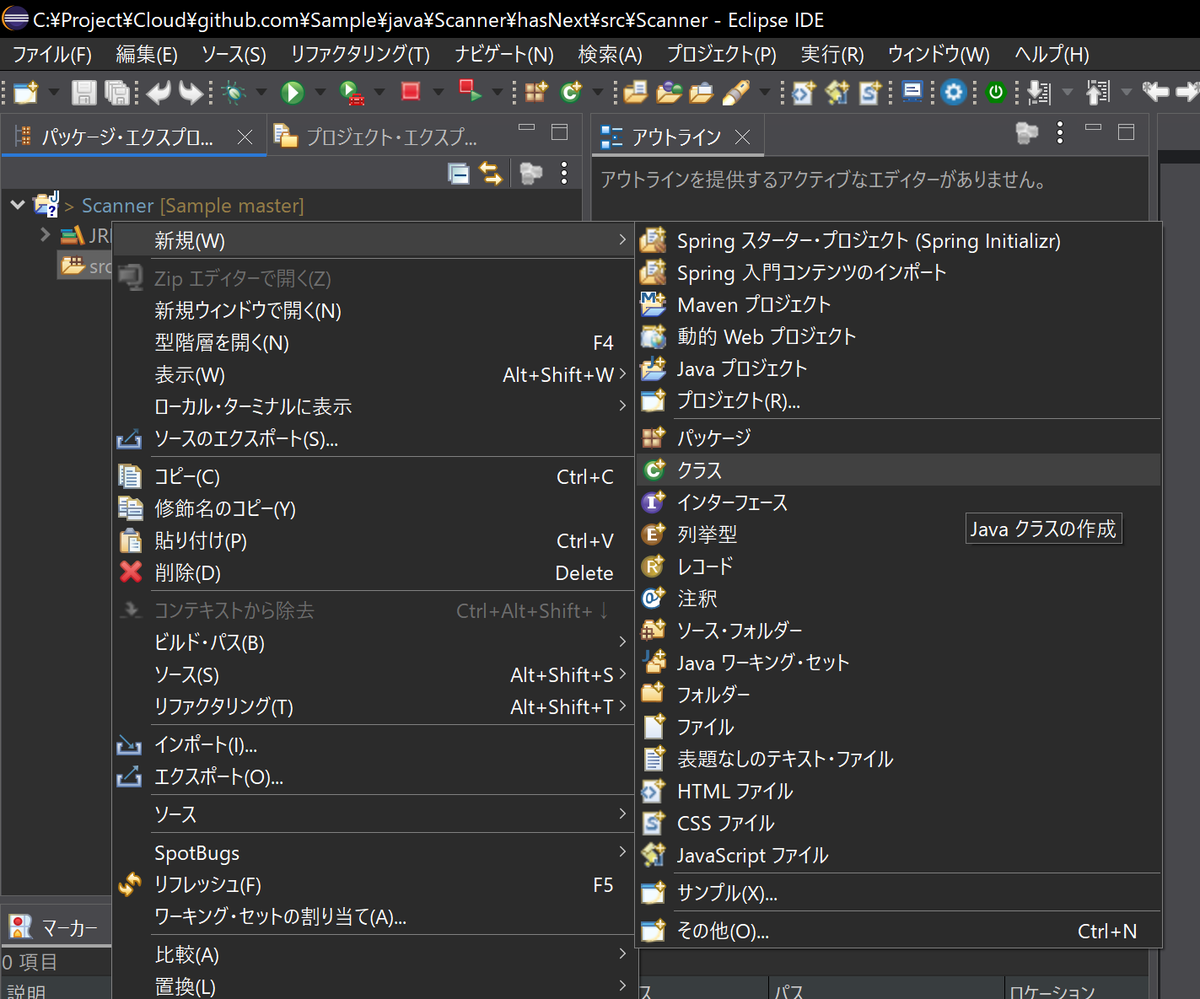Click the Annotation icon beside 注釈

654,598
